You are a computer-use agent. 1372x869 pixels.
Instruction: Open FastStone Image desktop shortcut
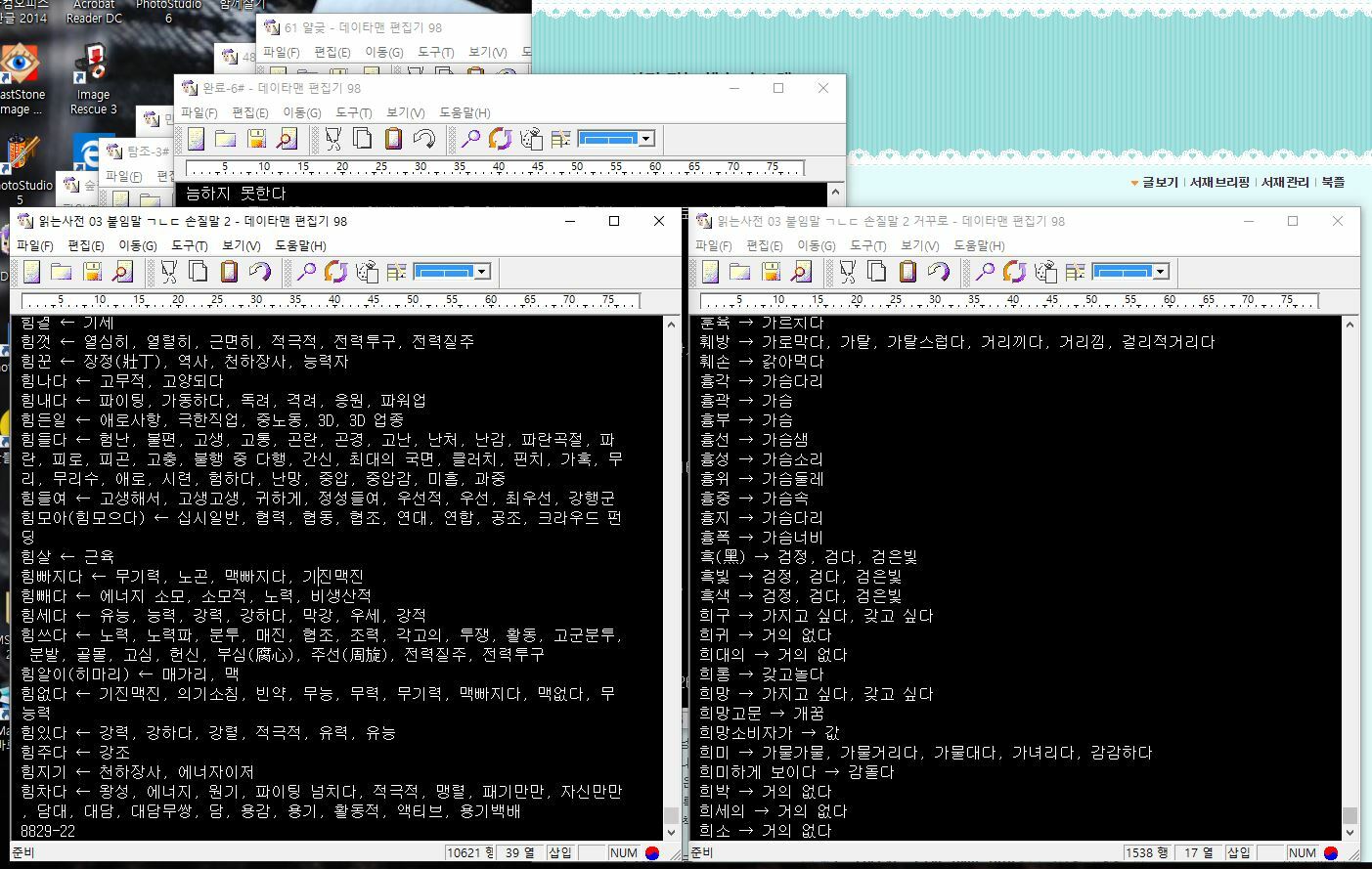[x=20, y=80]
